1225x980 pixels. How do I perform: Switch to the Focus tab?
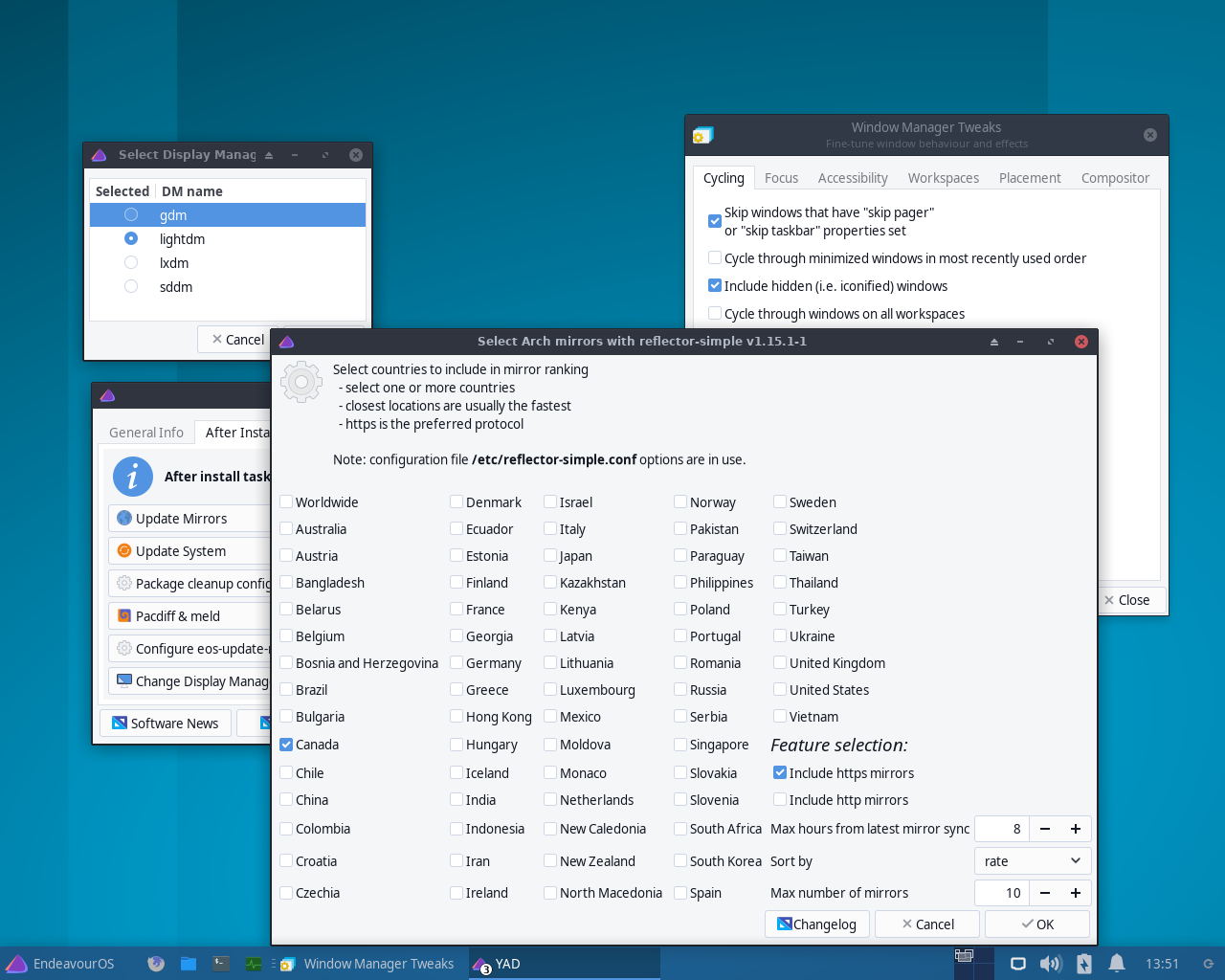781,178
